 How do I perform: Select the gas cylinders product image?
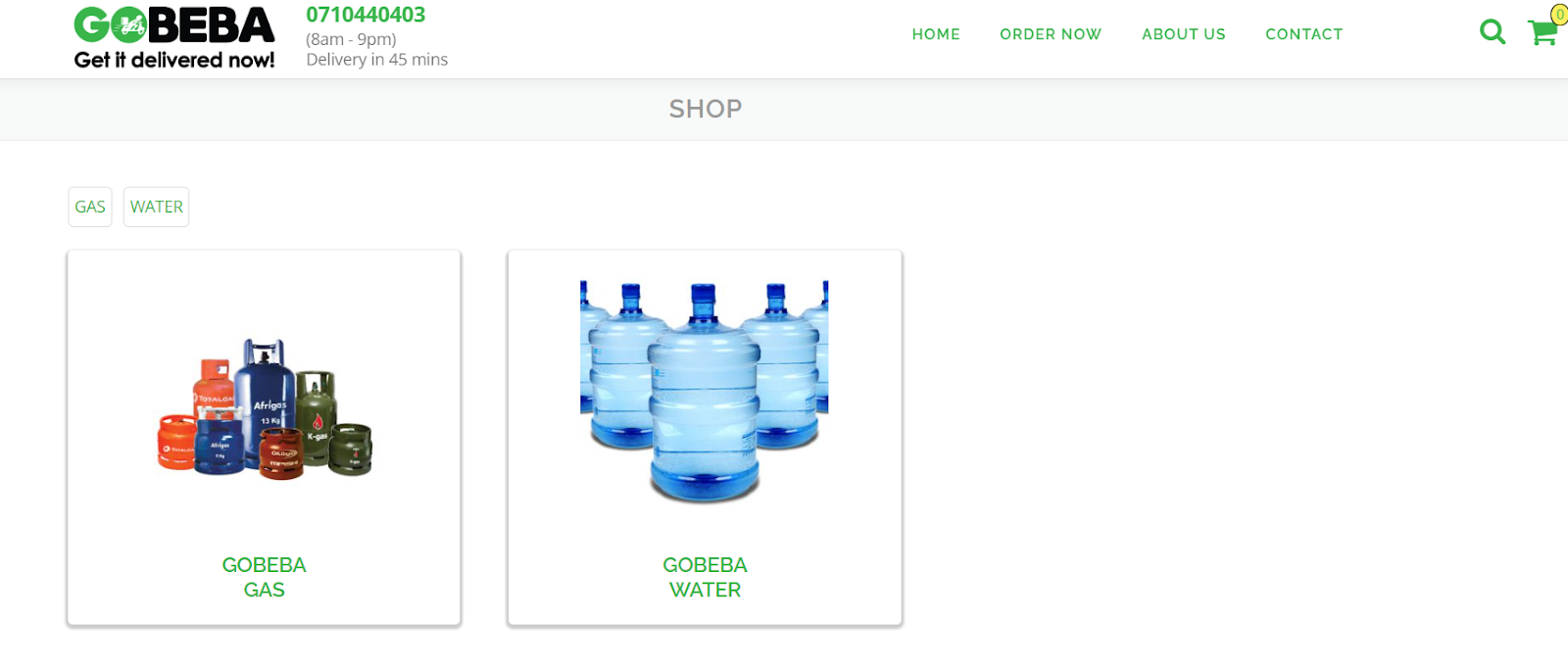[265, 409]
